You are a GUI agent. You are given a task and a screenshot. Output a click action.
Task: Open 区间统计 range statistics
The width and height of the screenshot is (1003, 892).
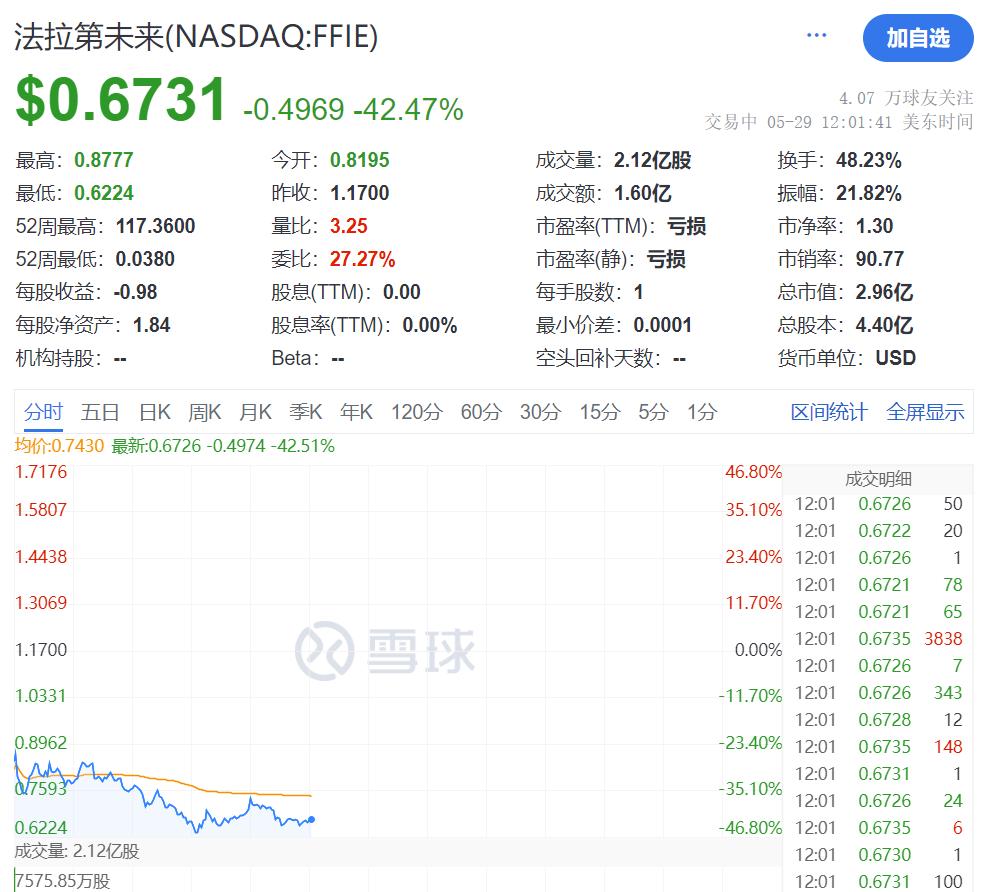[829, 412]
